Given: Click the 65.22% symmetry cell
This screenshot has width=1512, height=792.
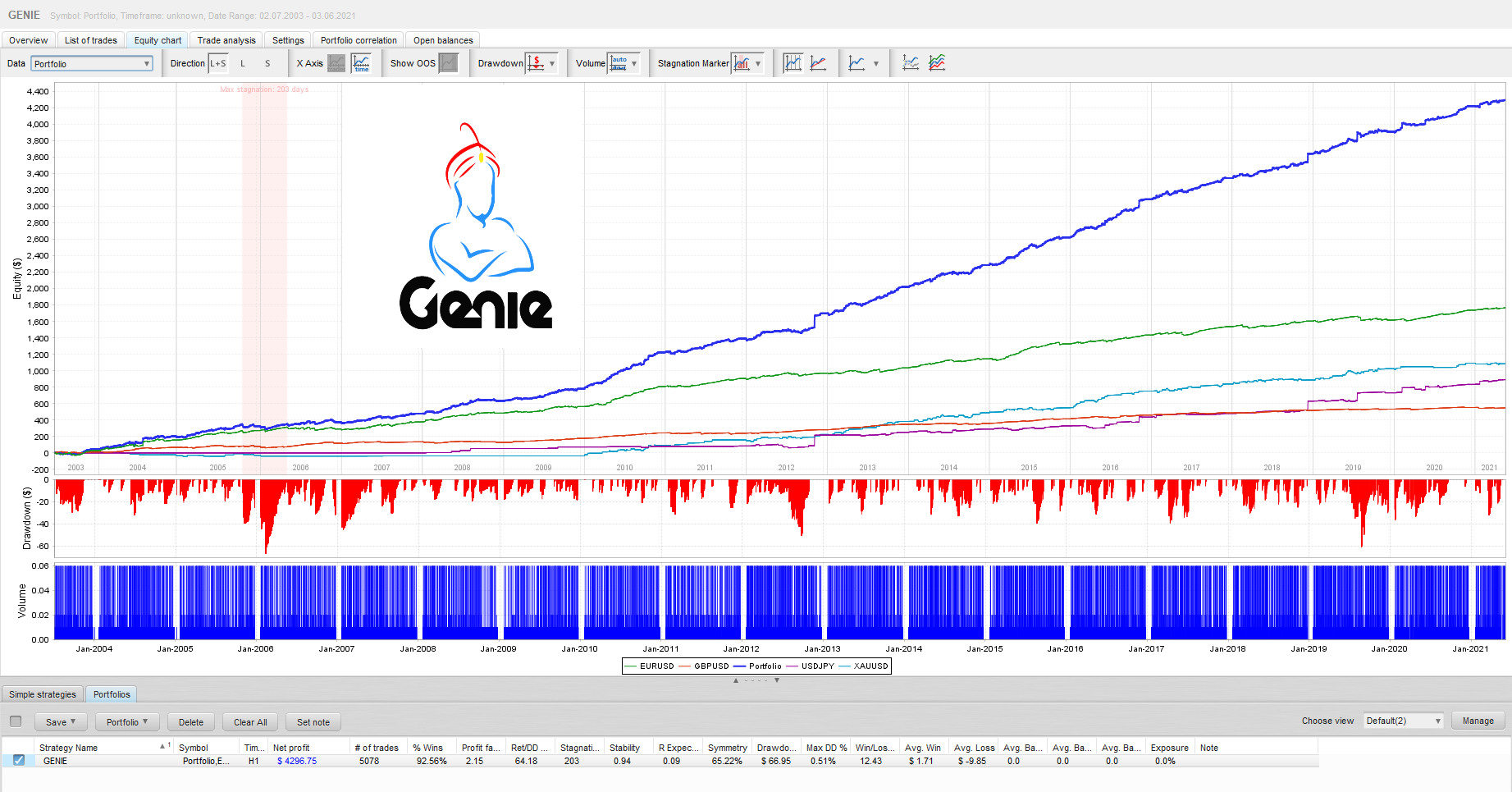Looking at the screenshot, I should tap(727, 761).
